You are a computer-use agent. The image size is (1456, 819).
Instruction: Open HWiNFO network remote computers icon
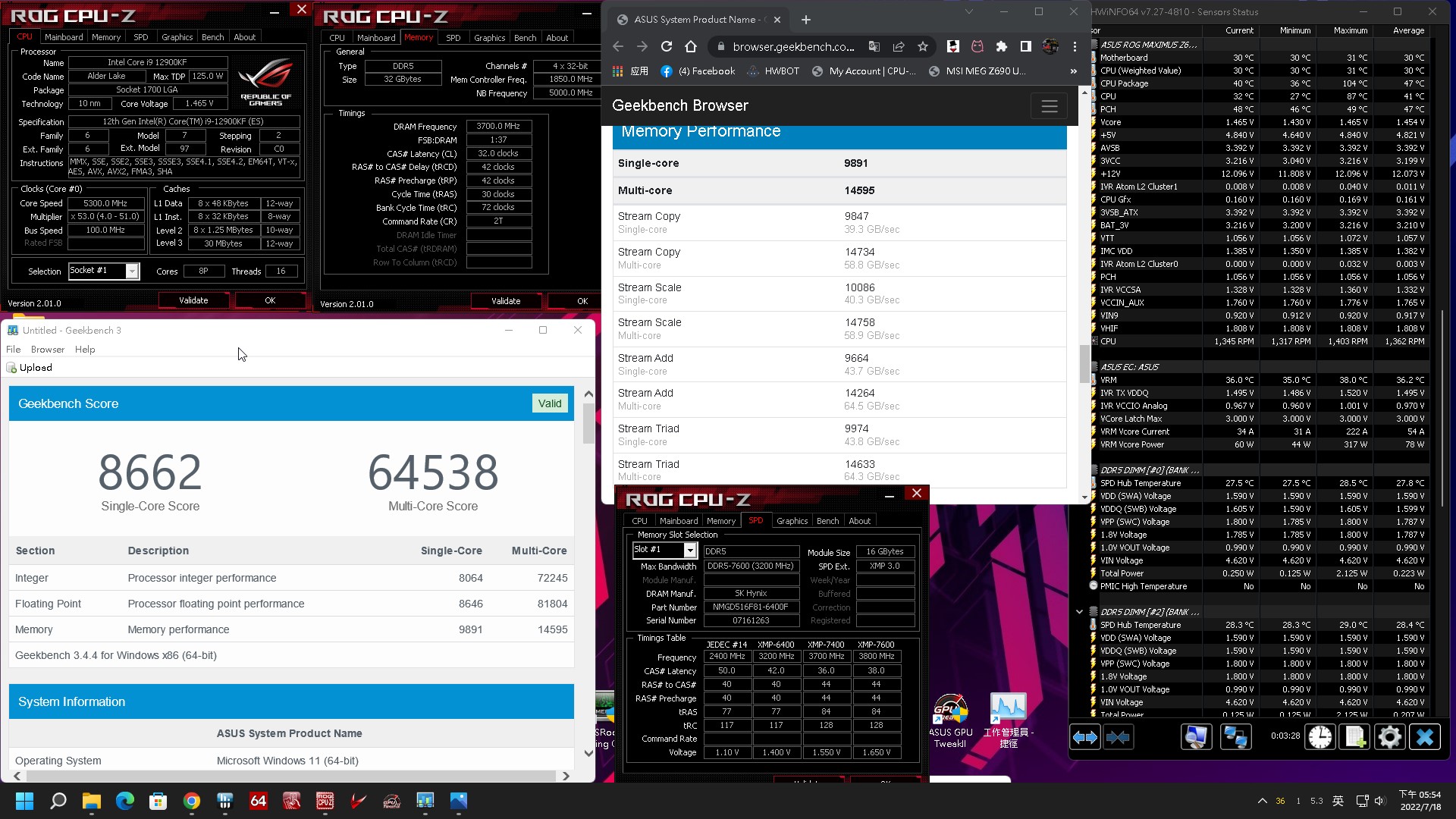coord(1235,737)
